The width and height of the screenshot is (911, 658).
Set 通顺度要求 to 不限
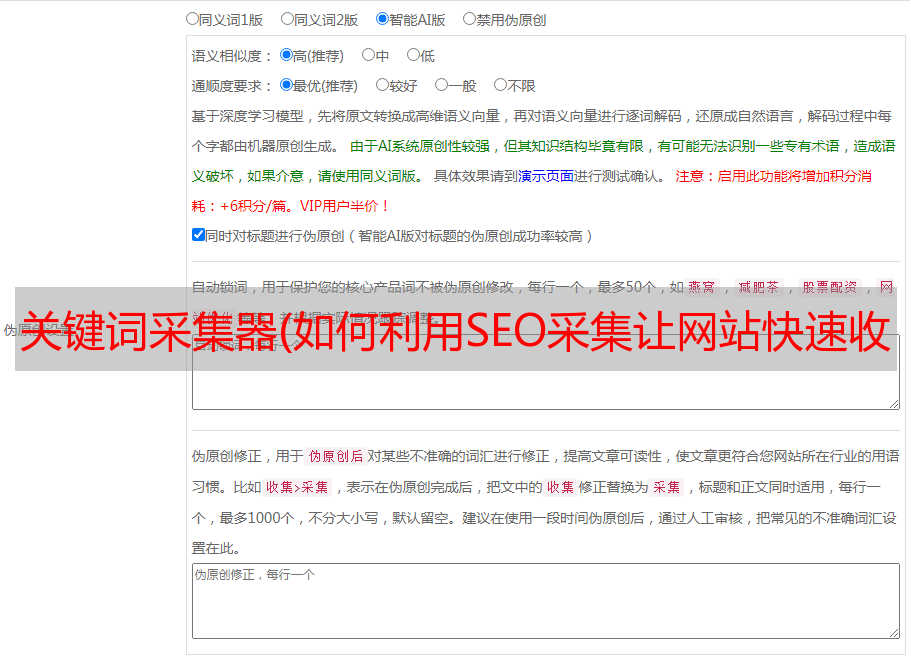[x=500, y=85]
